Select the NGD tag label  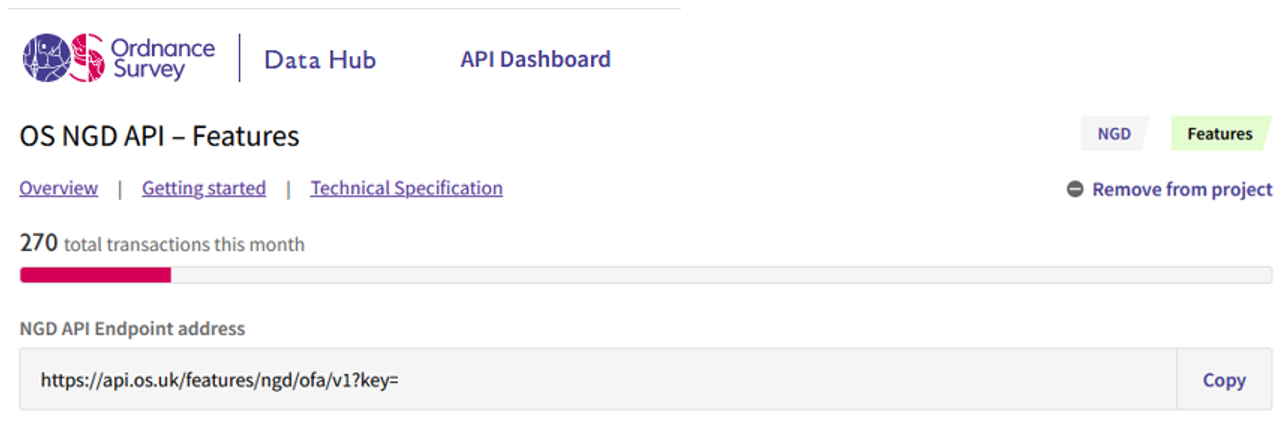pyautogui.click(x=1114, y=134)
